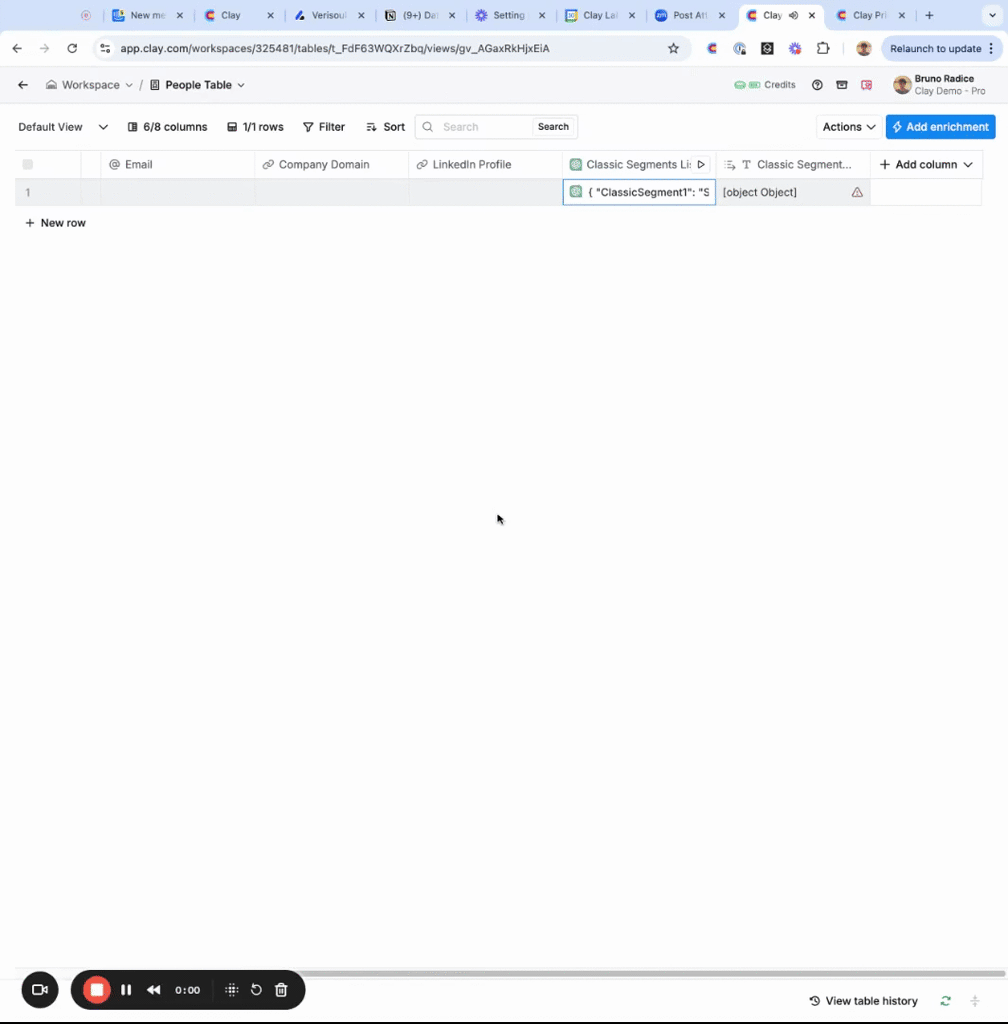Click the run play icon on Classic Segments column
1008x1024 pixels.
coord(701,165)
